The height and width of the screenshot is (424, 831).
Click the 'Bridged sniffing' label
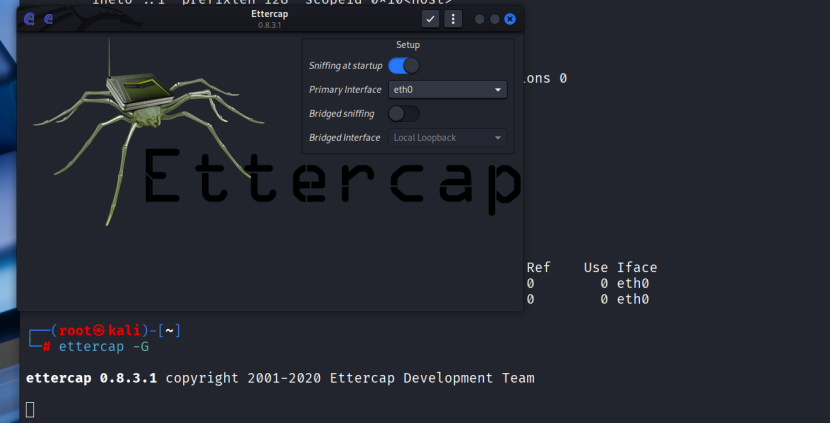tap(341, 113)
